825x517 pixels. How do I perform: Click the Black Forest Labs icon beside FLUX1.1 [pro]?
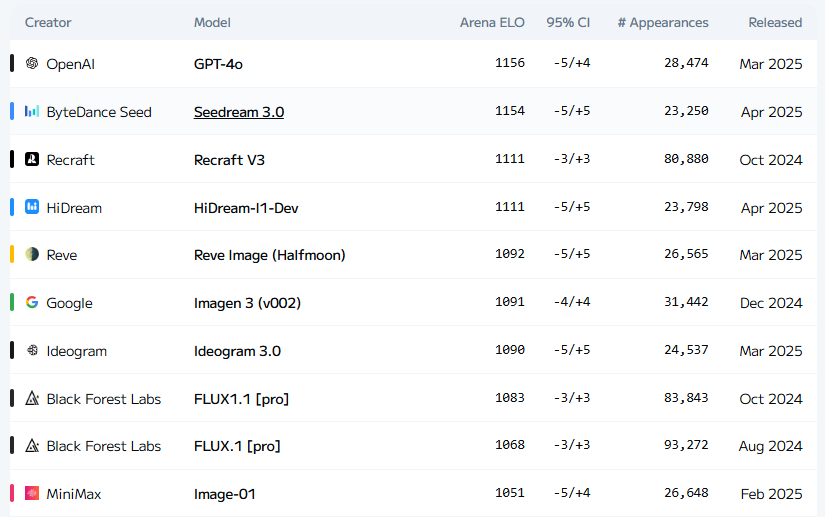[x=32, y=398]
